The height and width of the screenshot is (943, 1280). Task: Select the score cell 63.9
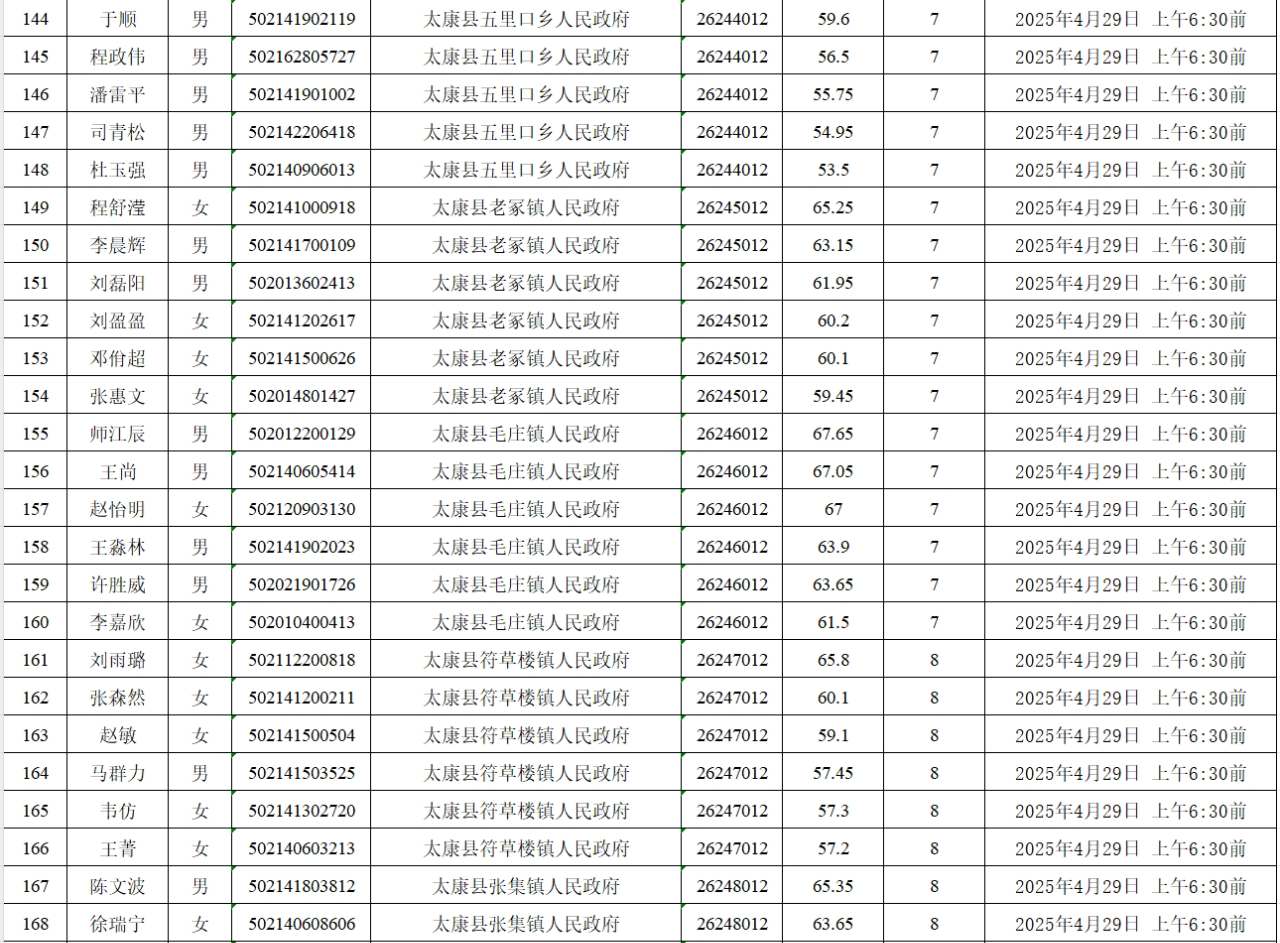pyautogui.click(x=833, y=547)
